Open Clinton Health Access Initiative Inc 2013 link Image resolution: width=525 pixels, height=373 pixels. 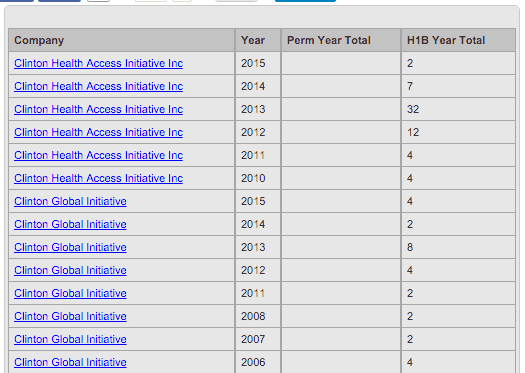point(98,109)
